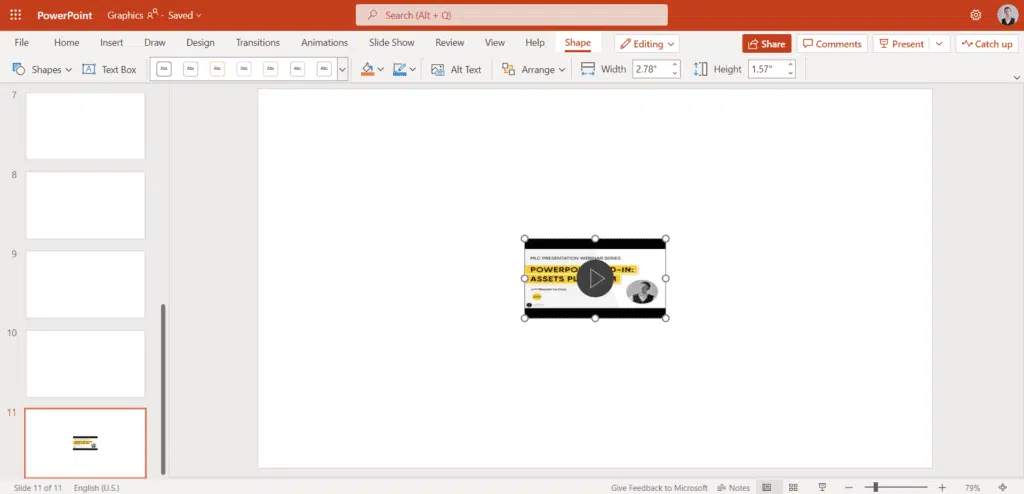Image resolution: width=1024 pixels, height=494 pixels.
Task: Click the zoom slider handle
Action: tap(876, 488)
